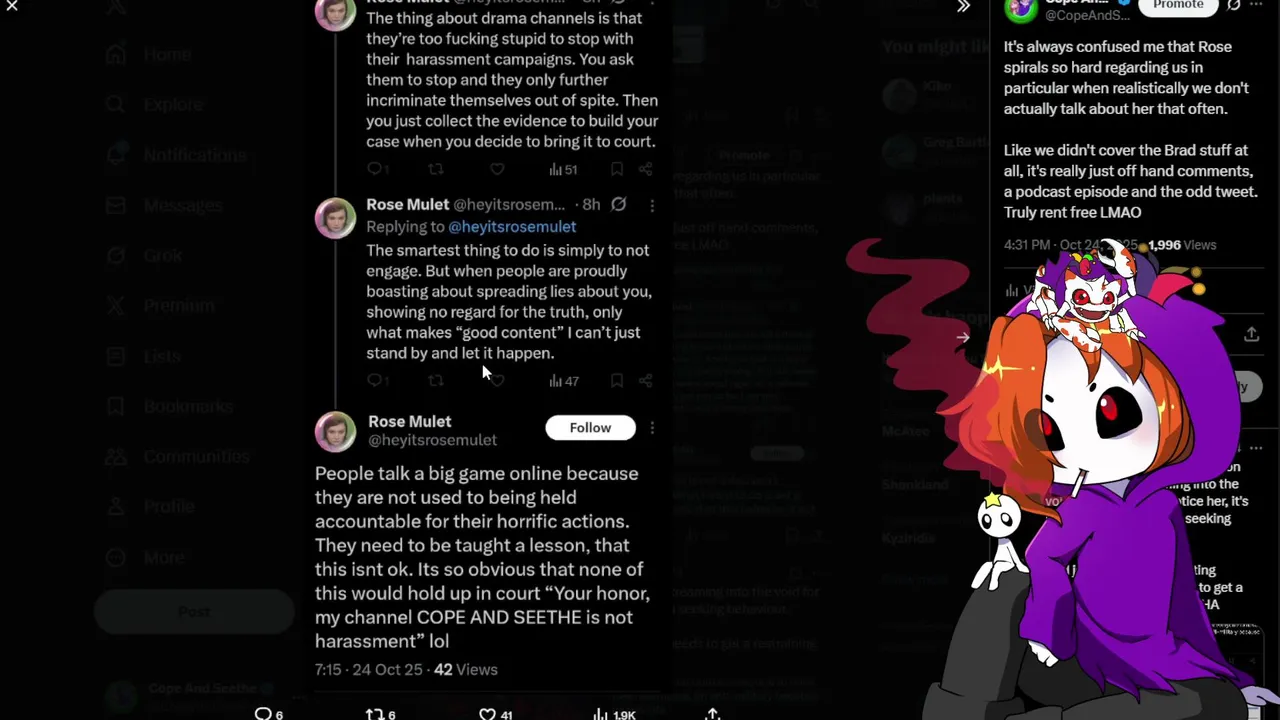Click the Promote button
Viewport: 1280px width, 720px height.
(1178, 5)
